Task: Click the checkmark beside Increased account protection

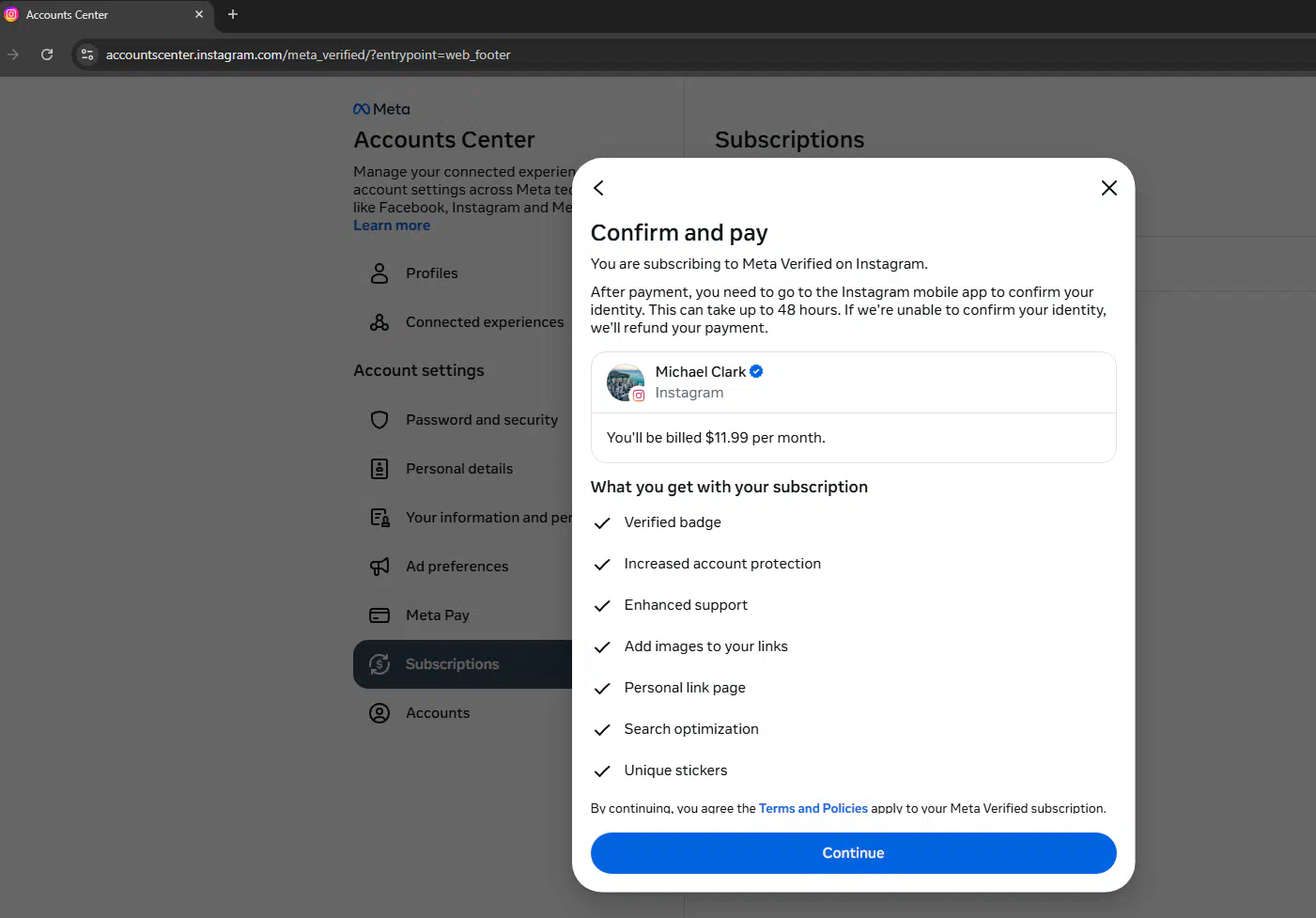Action: pos(602,565)
